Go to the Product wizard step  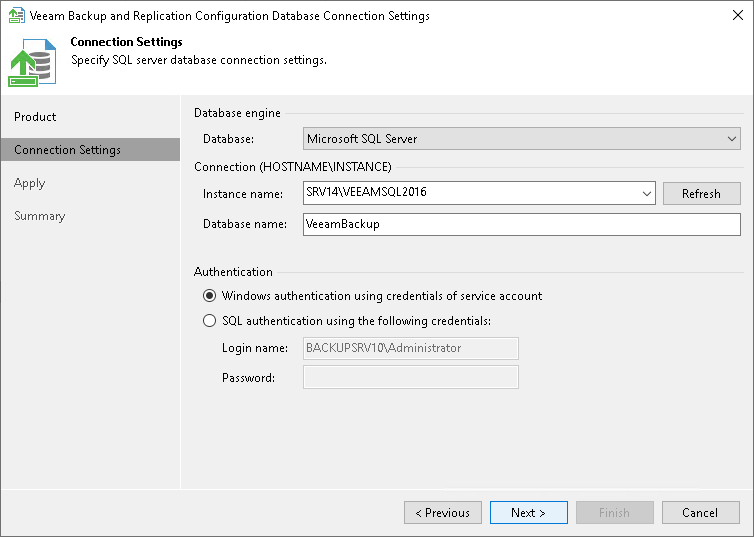pos(35,117)
